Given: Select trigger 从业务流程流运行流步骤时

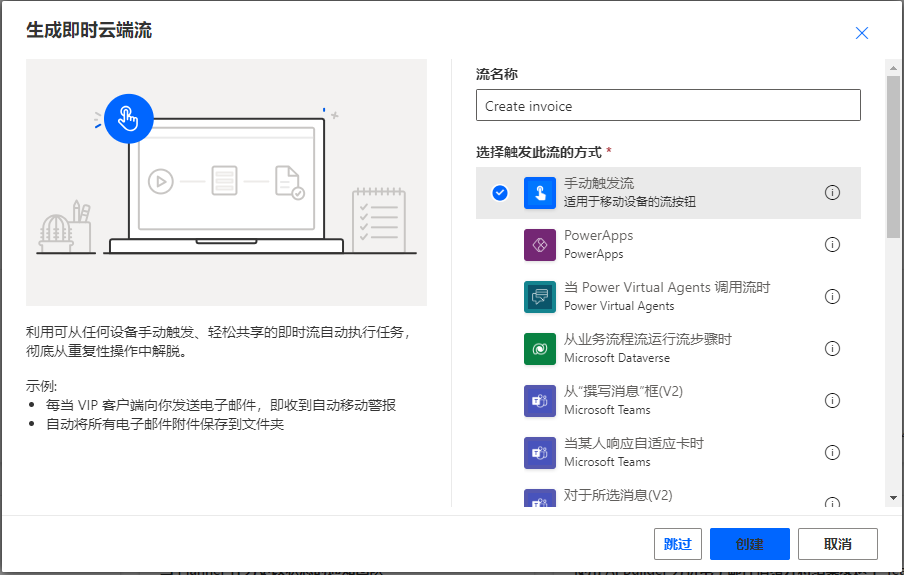Looking at the screenshot, I should (x=668, y=348).
